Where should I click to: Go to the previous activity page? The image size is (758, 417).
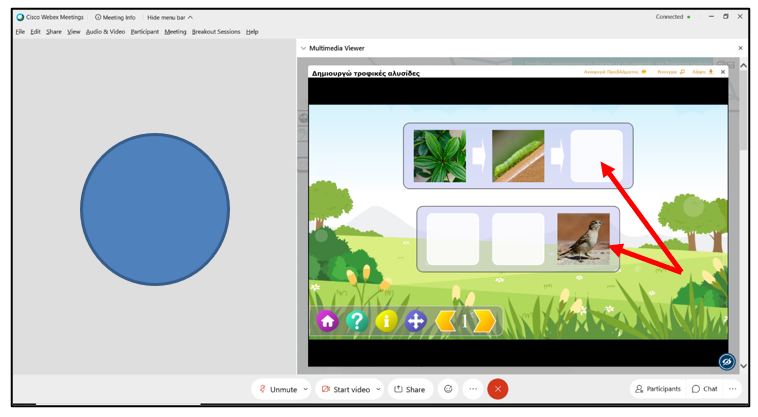click(x=446, y=321)
